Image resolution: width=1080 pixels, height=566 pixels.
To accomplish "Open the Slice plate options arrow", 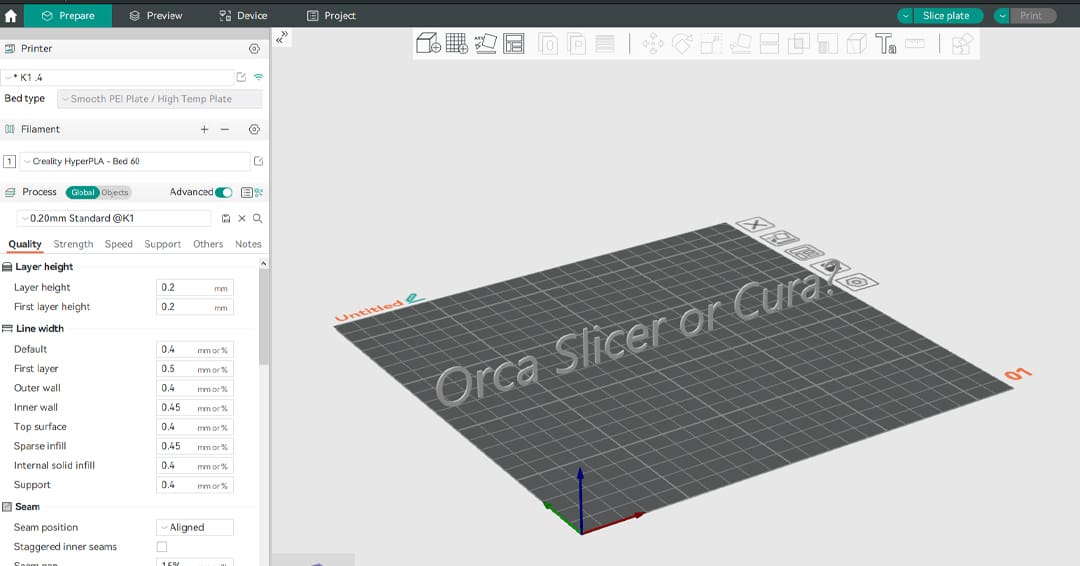I will click(905, 16).
